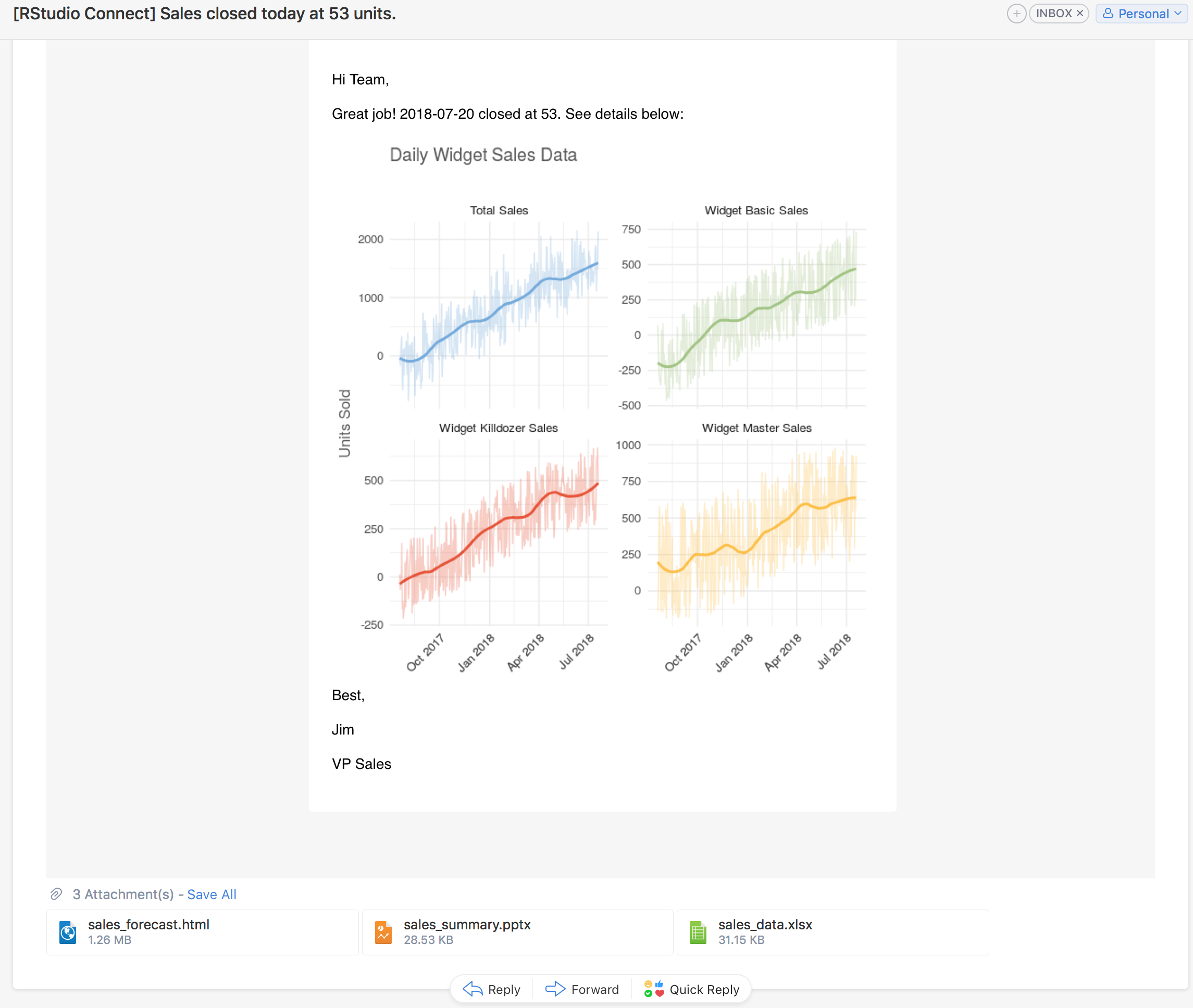
Task: Open sales_data.xlsx attachment
Action: point(764,925)
